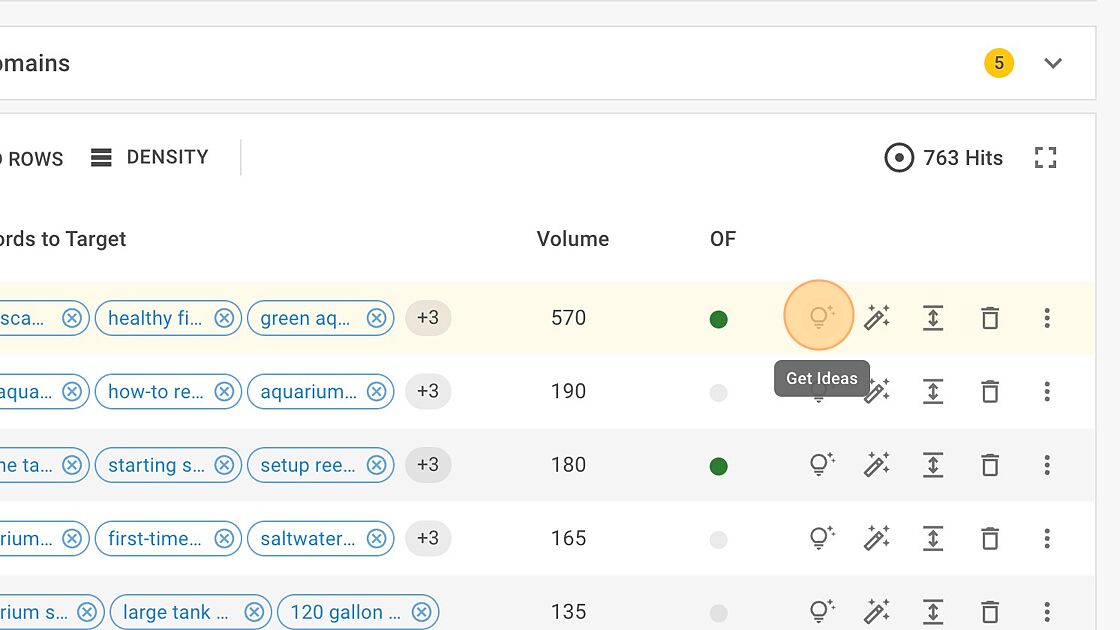The image size is (1120, 630).
Task: Click green OF status dot in 180 row
Action: point(718,466)
